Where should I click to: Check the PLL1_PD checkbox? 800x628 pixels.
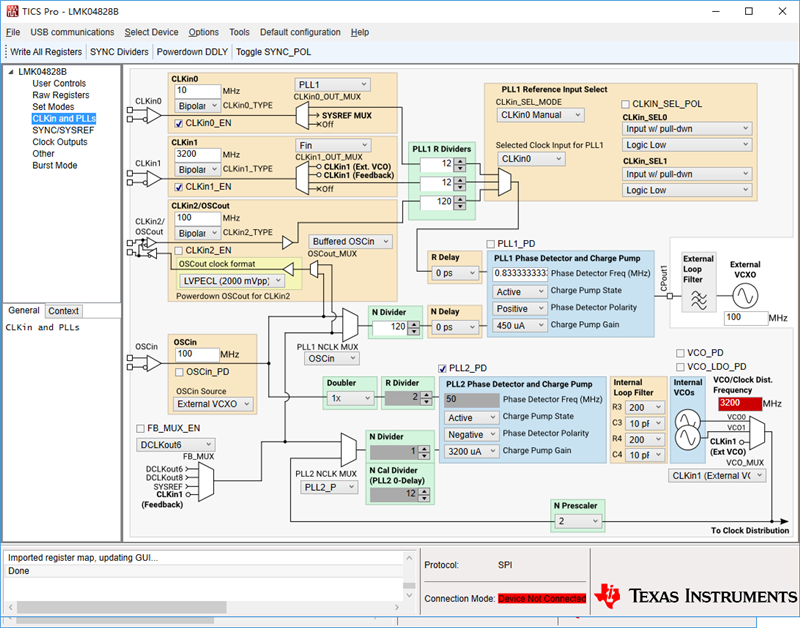click(x=490, y=244)
